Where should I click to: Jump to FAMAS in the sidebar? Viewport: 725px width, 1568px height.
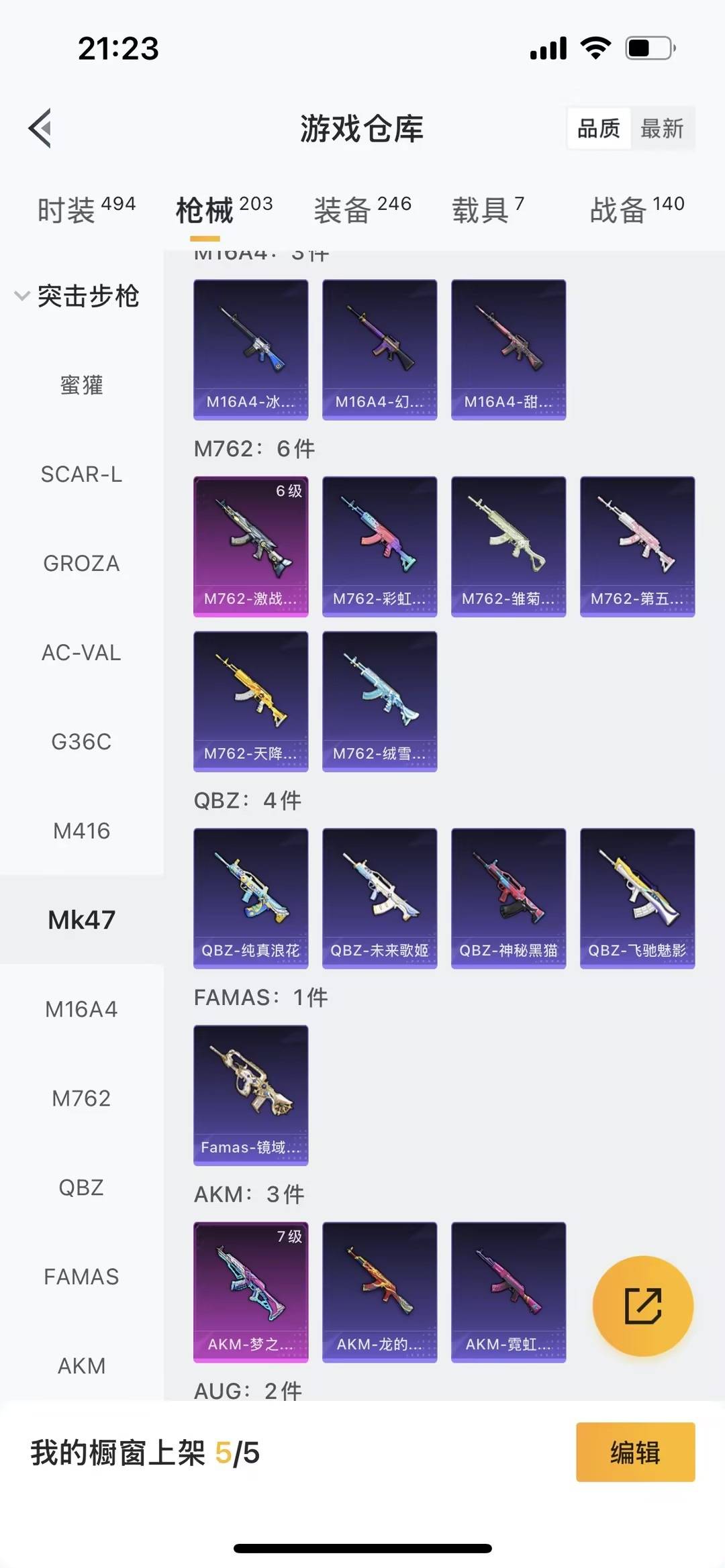[81, 1277]
